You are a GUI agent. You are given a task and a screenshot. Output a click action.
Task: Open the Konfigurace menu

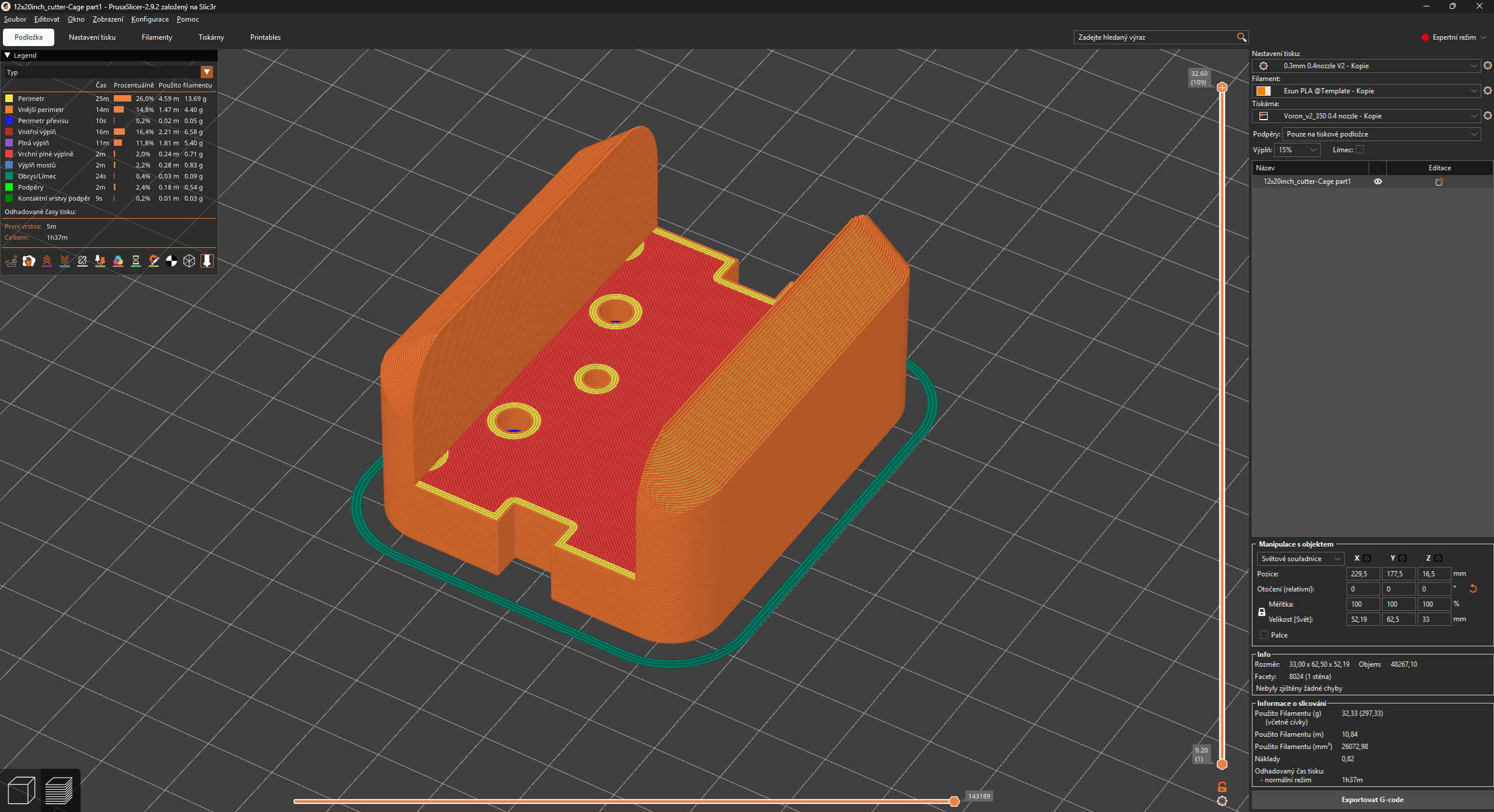point(150,19)
